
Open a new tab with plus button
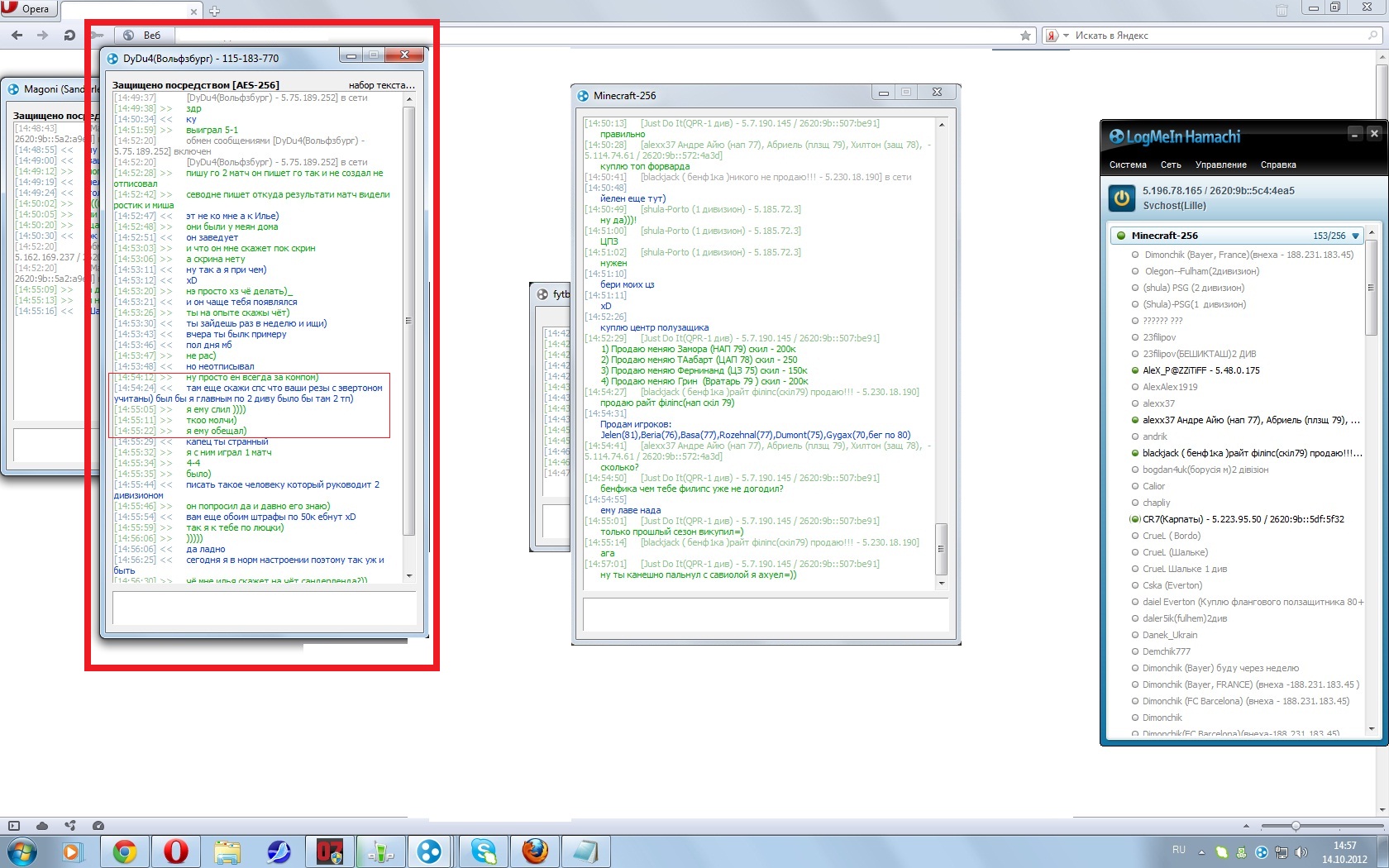click(215, 11)
